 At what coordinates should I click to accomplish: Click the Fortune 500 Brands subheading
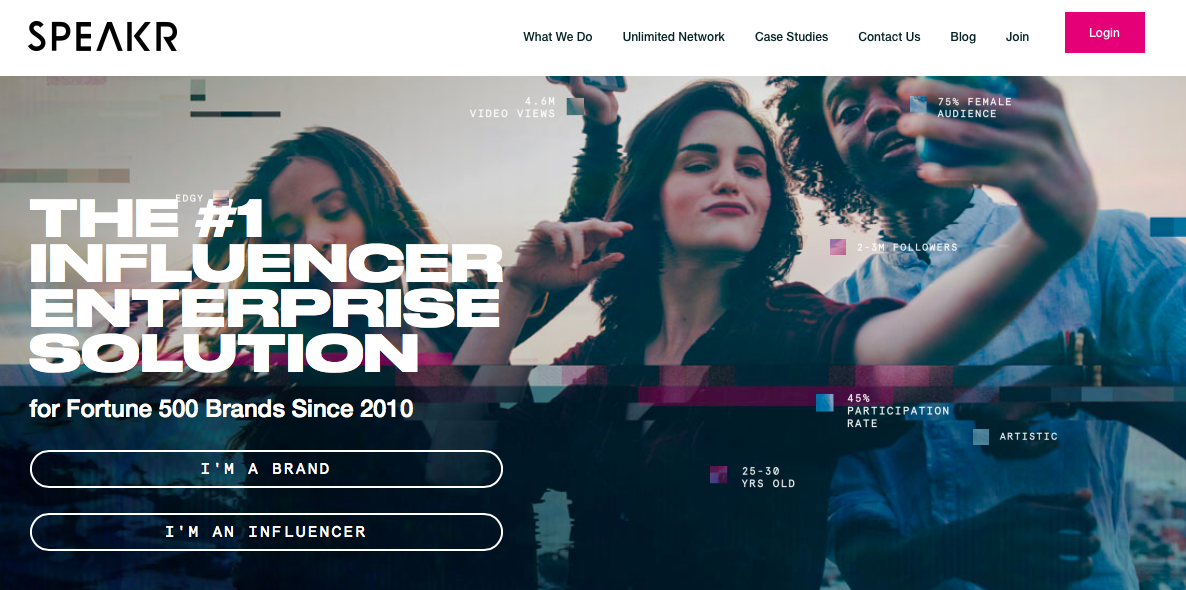[222, 409]
